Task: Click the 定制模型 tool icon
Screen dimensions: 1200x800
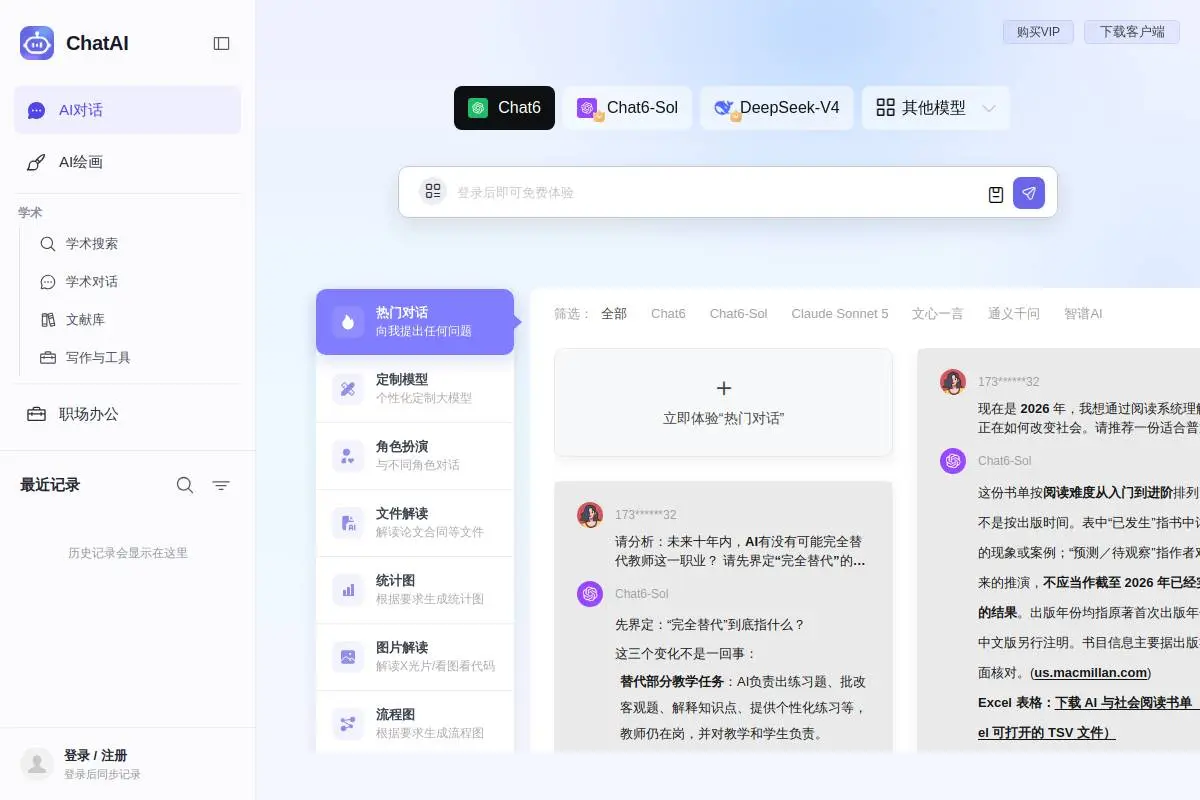Action: (348, 389)
